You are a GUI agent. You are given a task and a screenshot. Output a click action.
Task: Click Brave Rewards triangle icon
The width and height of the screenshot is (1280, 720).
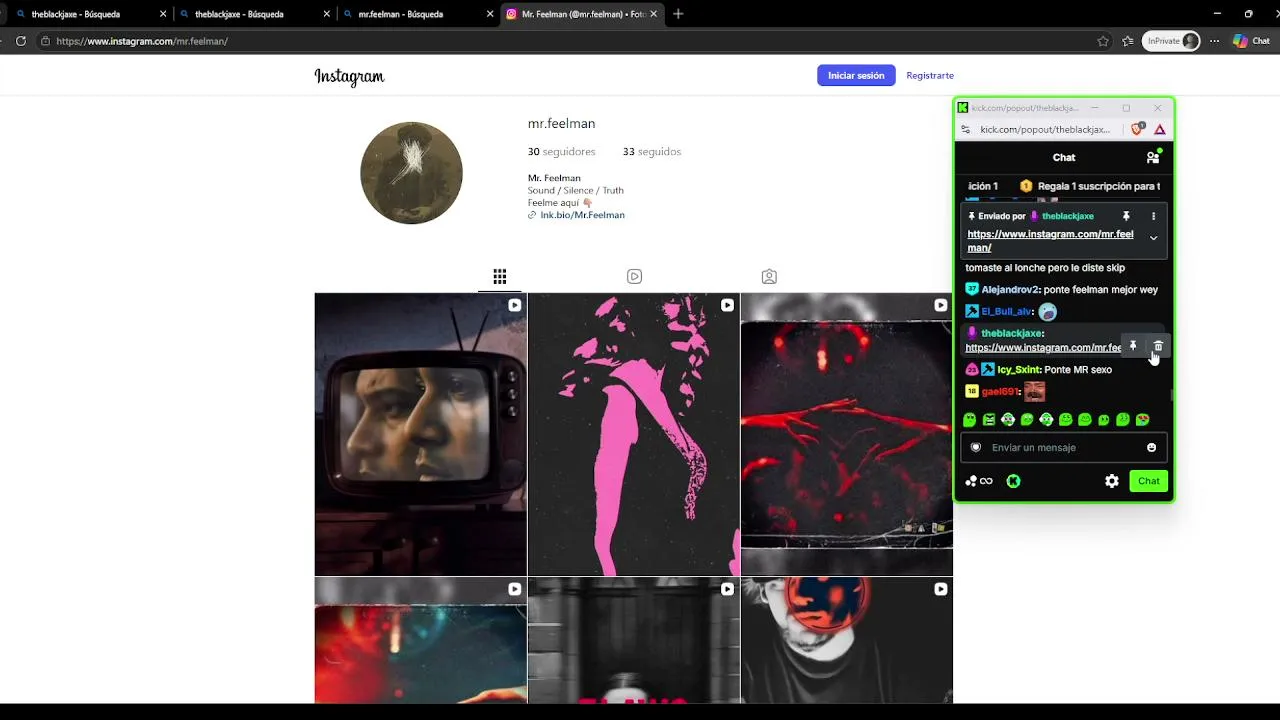(1160, 129)
